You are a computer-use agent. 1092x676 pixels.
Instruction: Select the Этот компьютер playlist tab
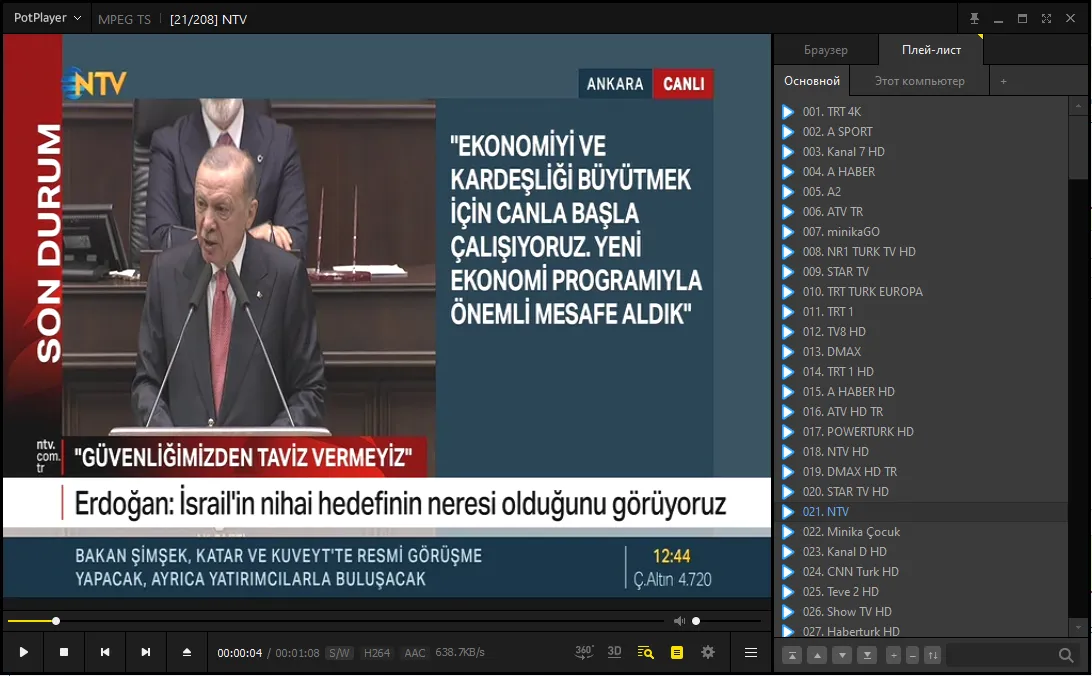coord(919,81)
